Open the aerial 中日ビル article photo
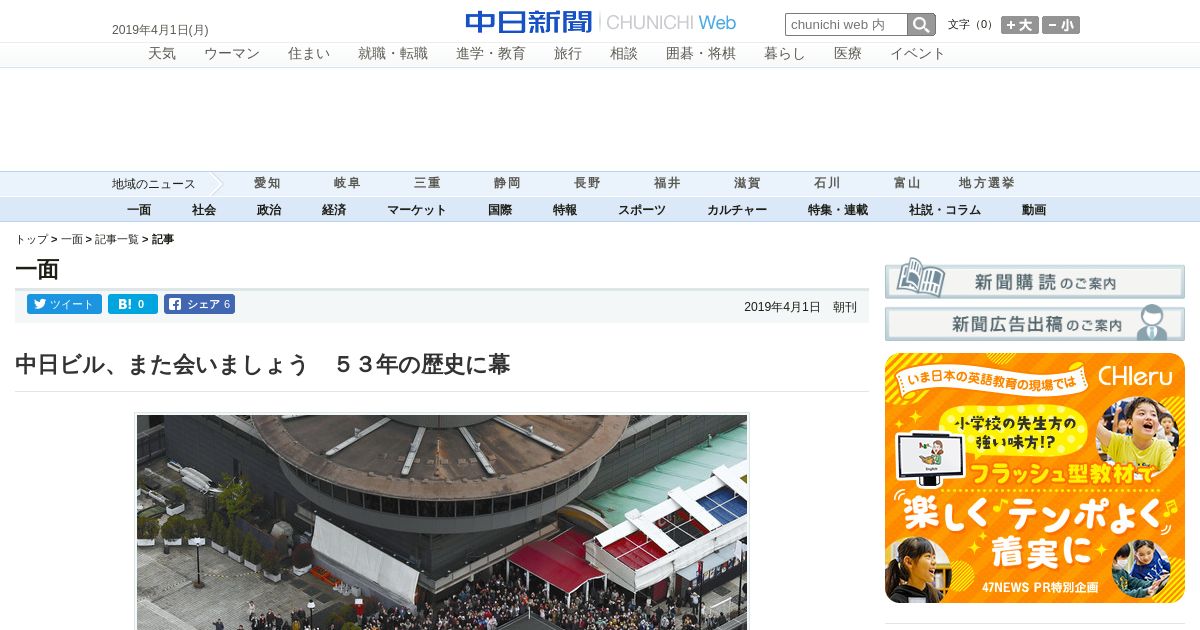The height and width of the screenshot is (630, 1200). [442, 522]
